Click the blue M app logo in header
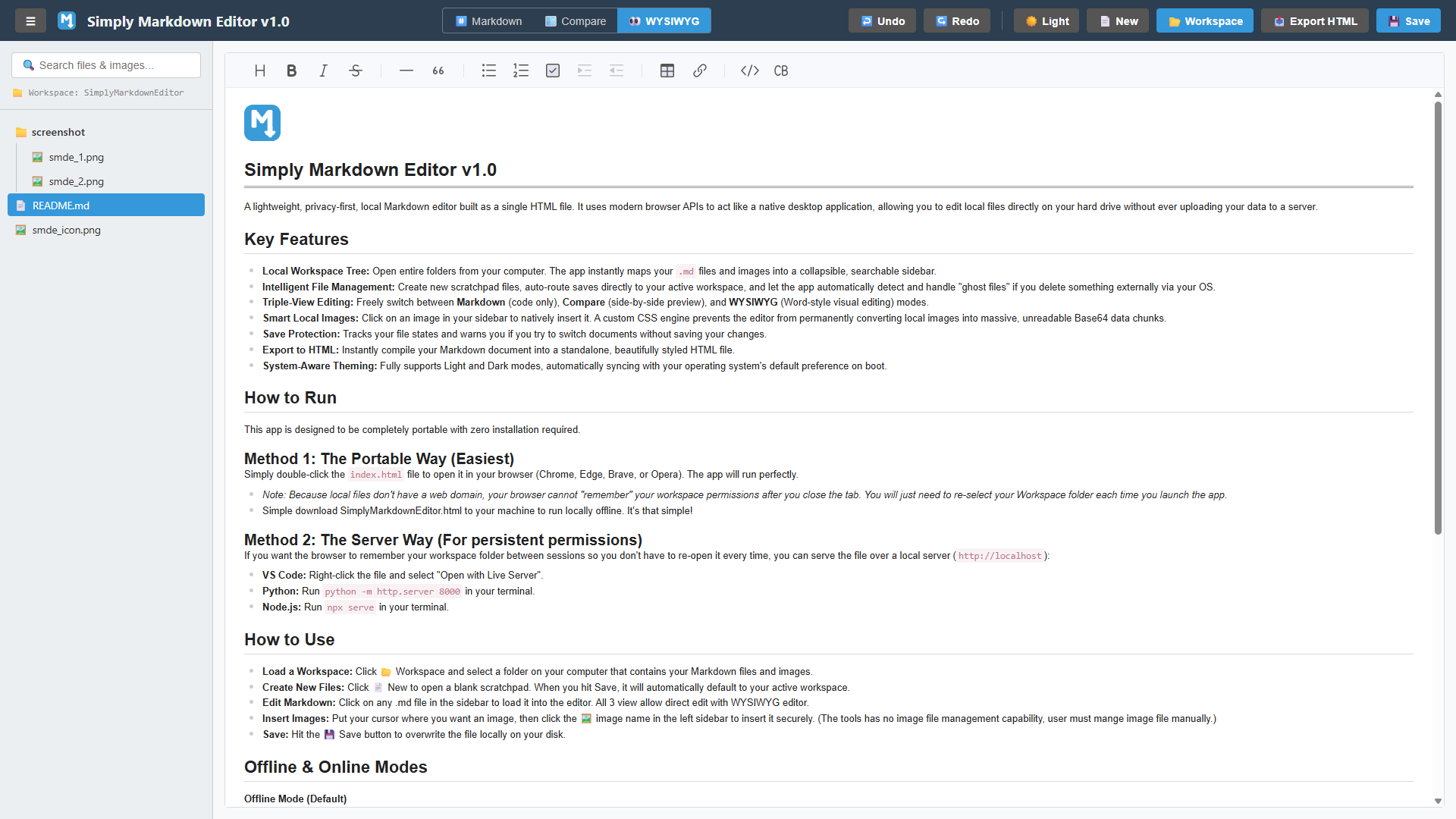The image size is (1456, 819). [67, 20]
